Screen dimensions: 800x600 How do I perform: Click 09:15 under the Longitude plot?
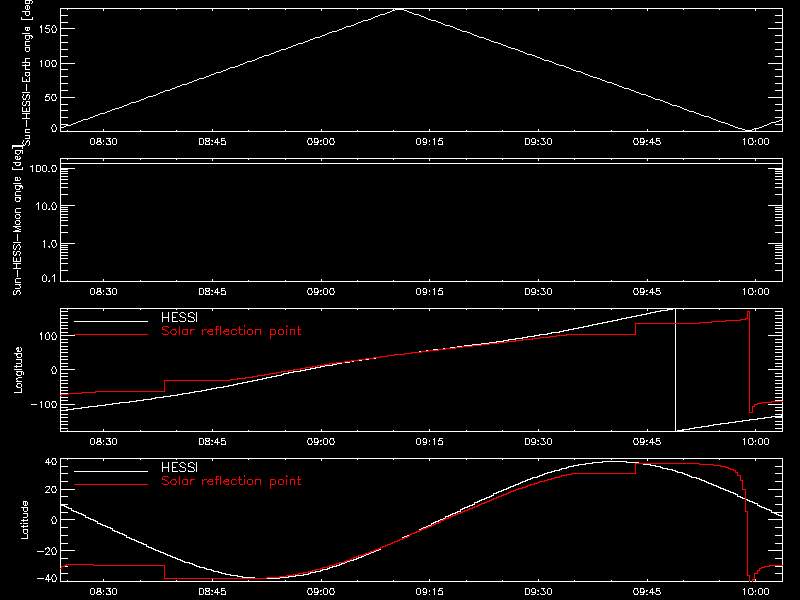pyautogui.click(x=429, y=442)
